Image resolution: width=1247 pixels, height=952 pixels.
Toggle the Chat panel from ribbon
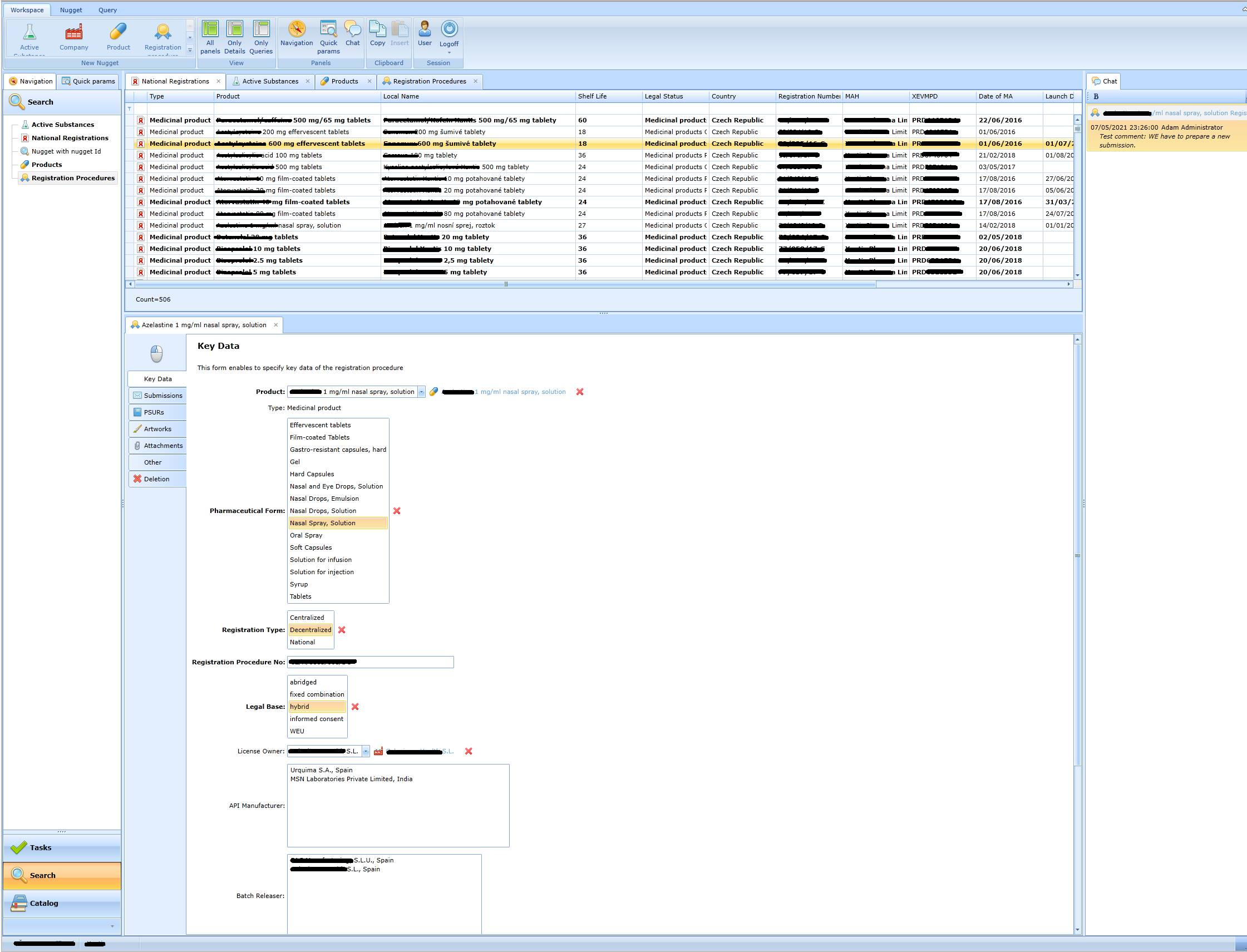(x=352, y=33)
